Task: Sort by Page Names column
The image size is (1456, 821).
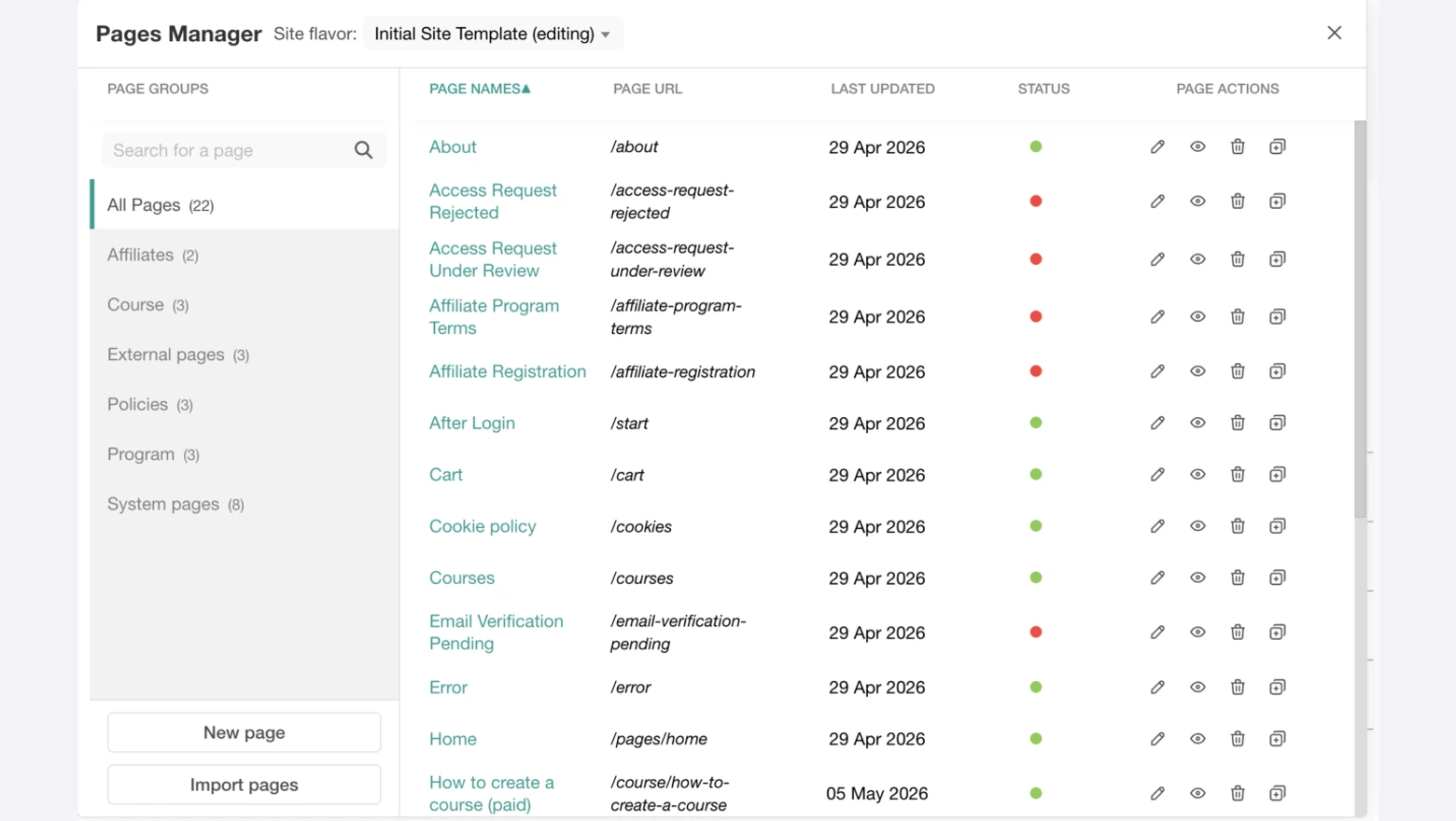Action: (x=480, y=89)
